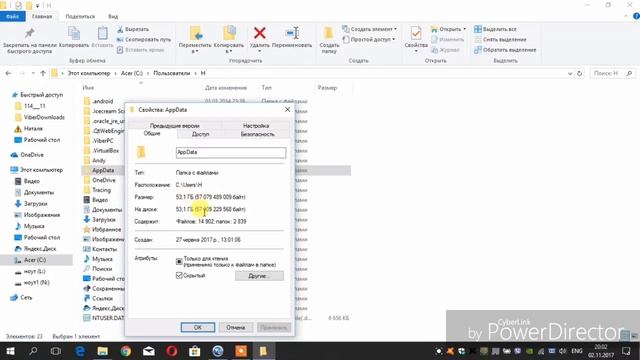The width and height of the screenshot is (640, 360).
Task: Open the Move to dropdown
Action: (x=195, y=40)
